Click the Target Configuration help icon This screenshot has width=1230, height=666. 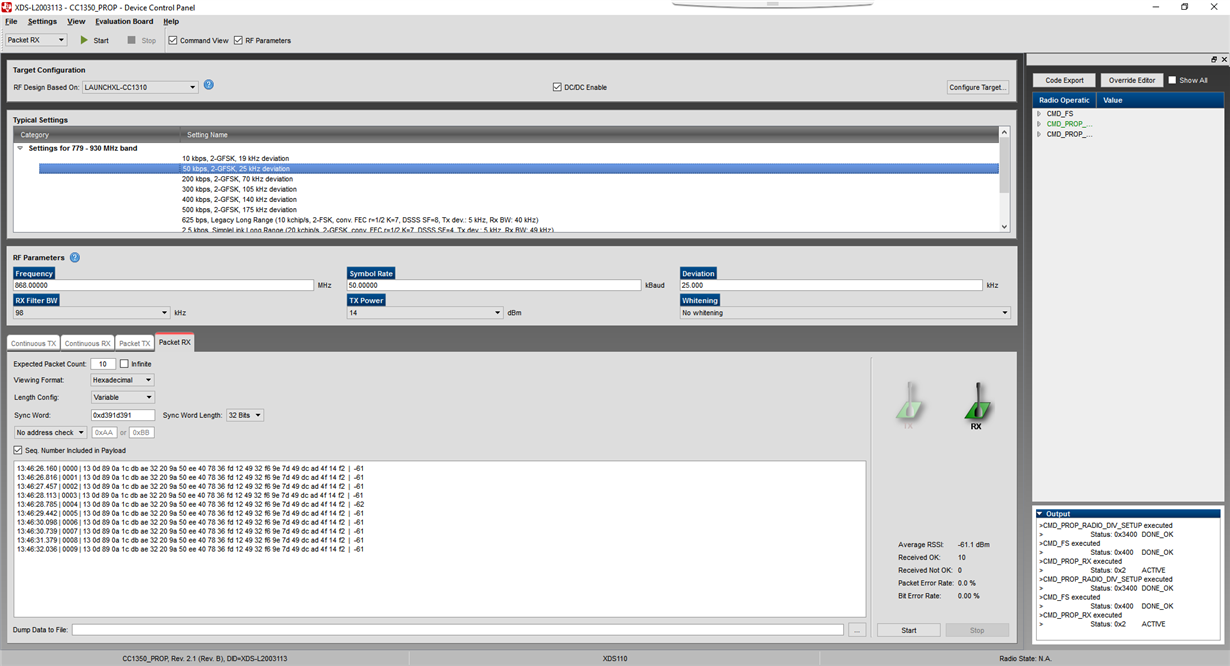pos(209,85)
